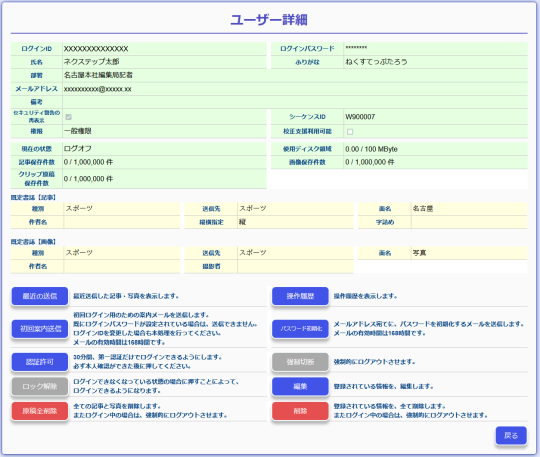Image resolution: width=540 pixels, height=457 pixels.
Task: Click the 操作履歴を表示します description text
Action: coord(365,296)
